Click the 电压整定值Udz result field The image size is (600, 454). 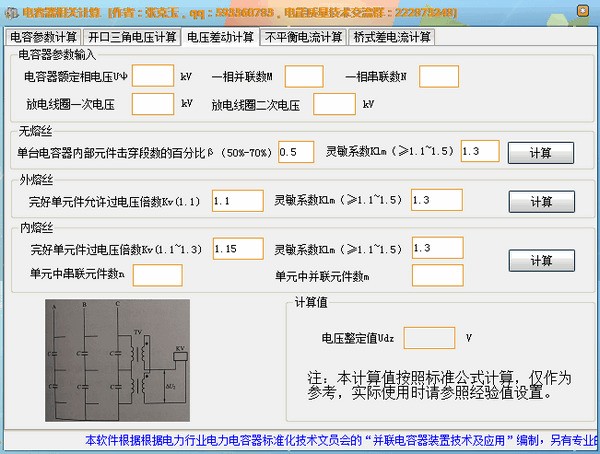(429, 338)
